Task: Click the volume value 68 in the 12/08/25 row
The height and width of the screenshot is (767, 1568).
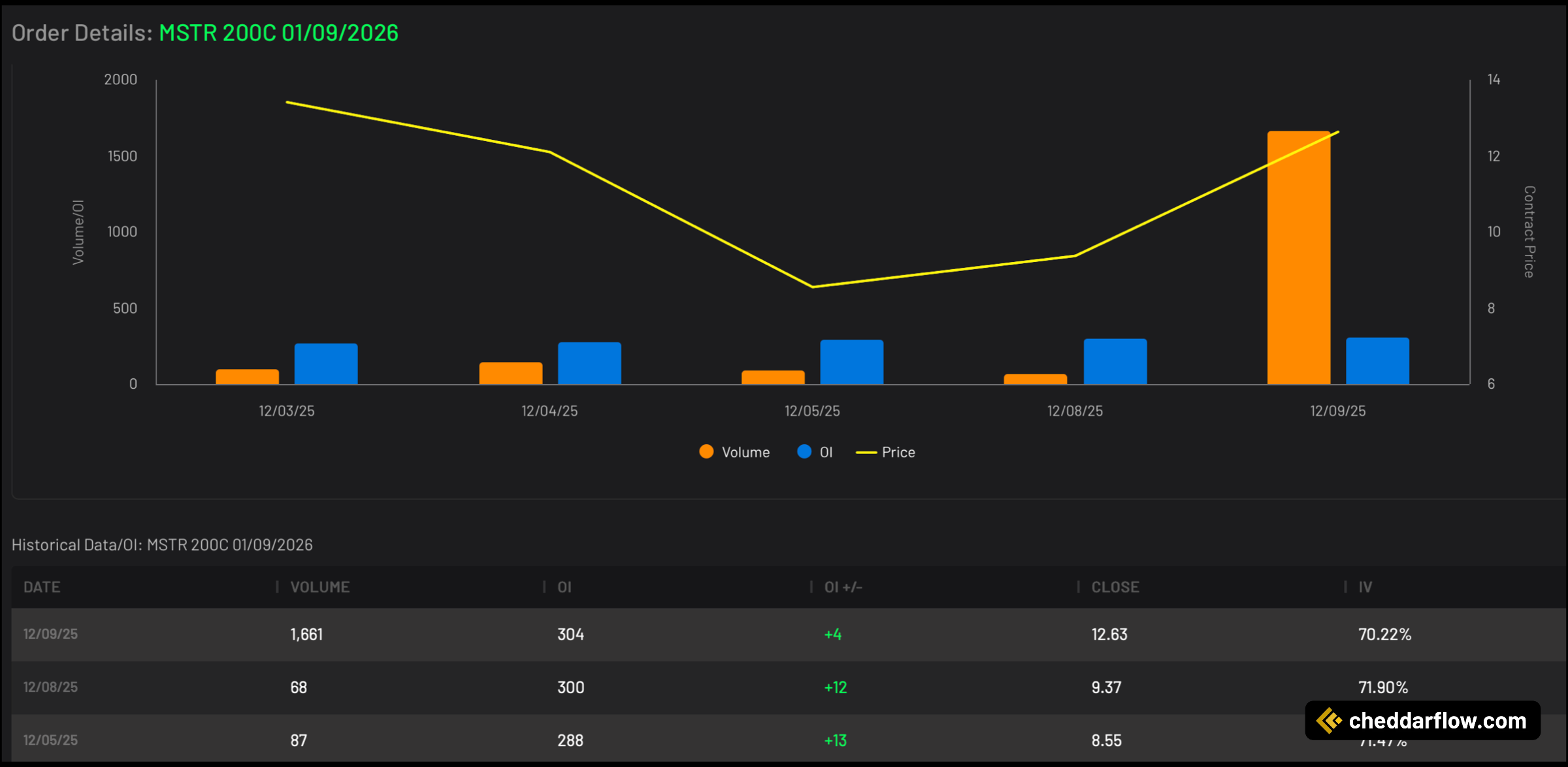Action: (299, 687)
